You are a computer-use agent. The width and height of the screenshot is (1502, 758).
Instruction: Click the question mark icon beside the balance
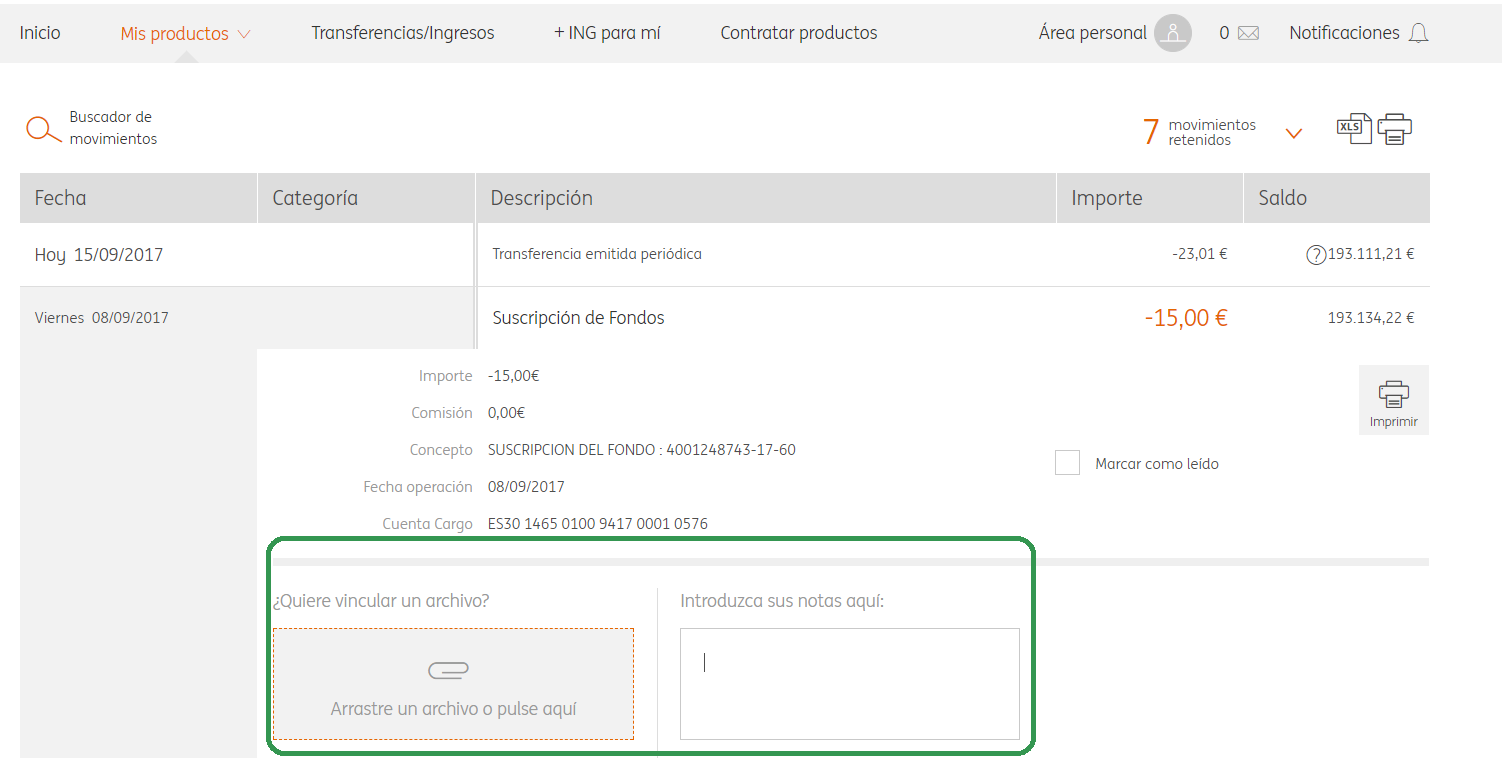(x=1316, y=255)
